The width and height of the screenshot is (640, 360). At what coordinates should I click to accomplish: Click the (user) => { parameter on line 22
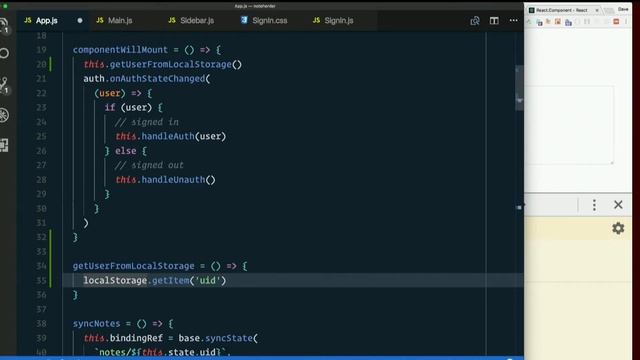pos(123,93)
